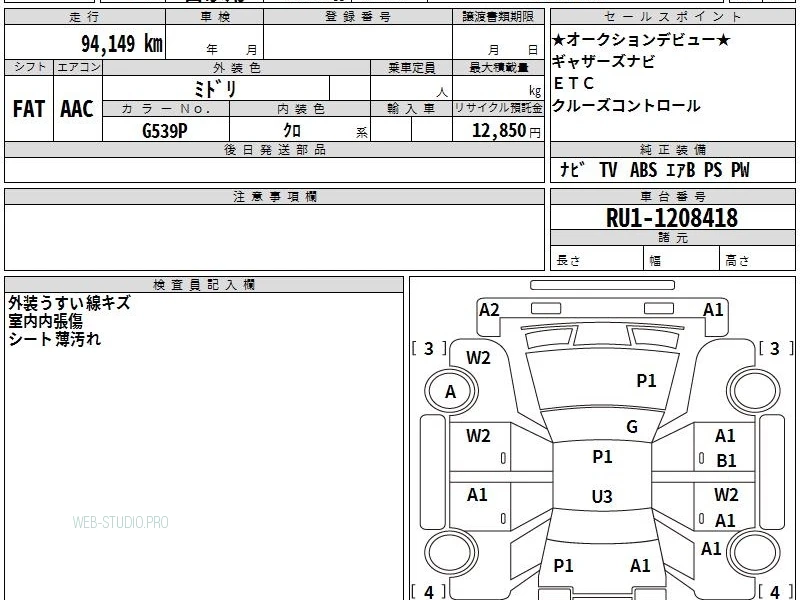800x600 pixels.
Task: Select the 注意事項欄 section header
Action: pos(274,196)
